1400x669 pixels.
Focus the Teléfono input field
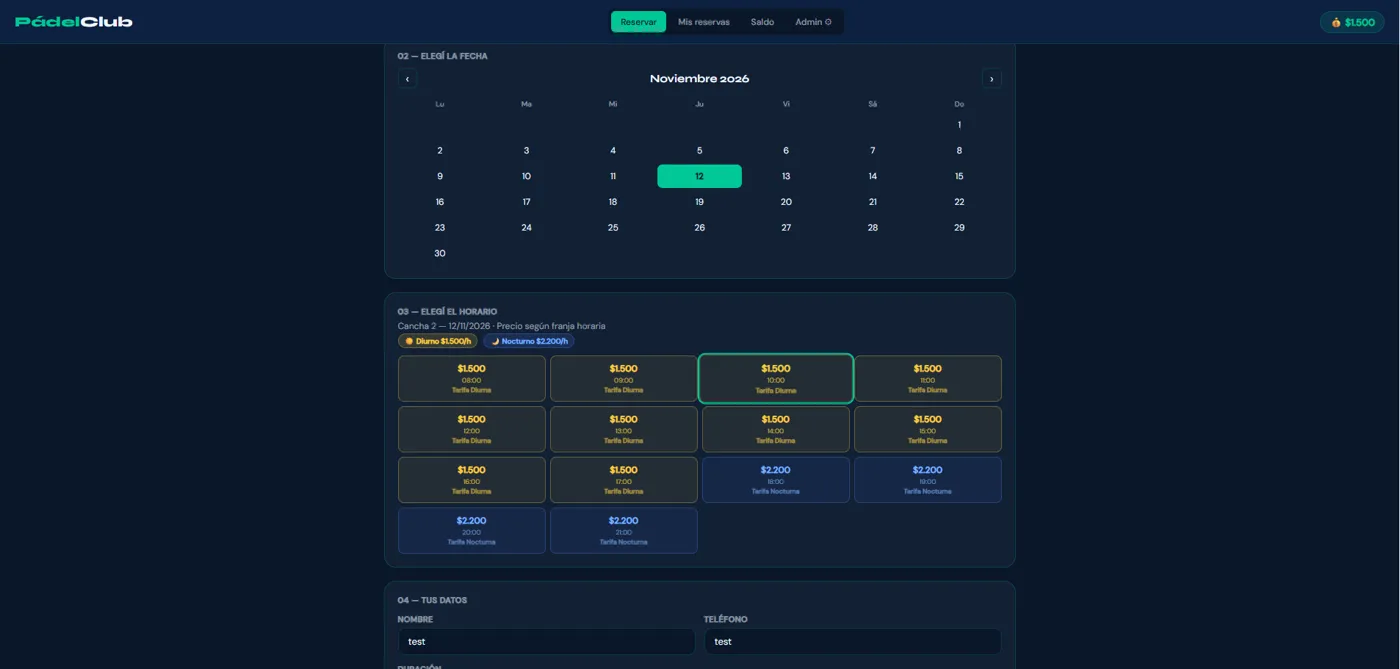click(x=853, y=642)
